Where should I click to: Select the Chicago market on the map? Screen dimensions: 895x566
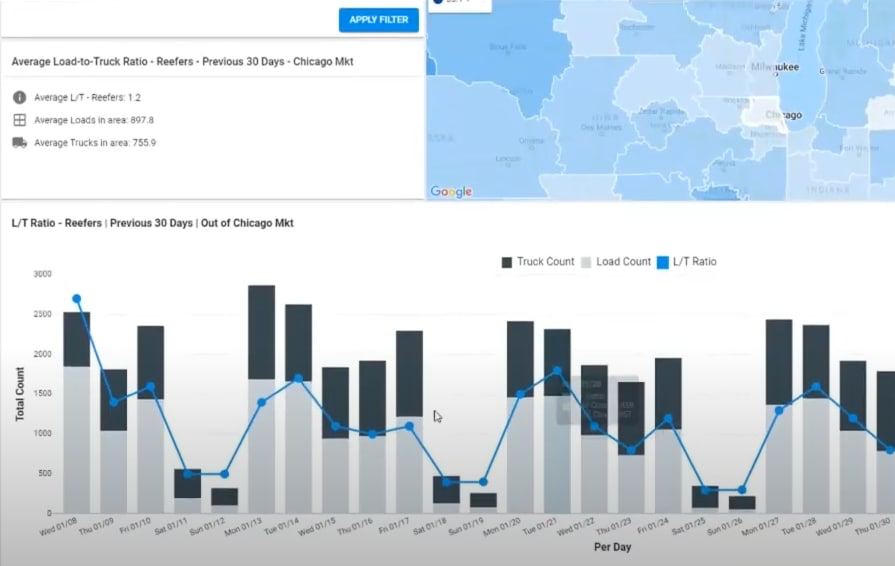click(x=782, y=115)
